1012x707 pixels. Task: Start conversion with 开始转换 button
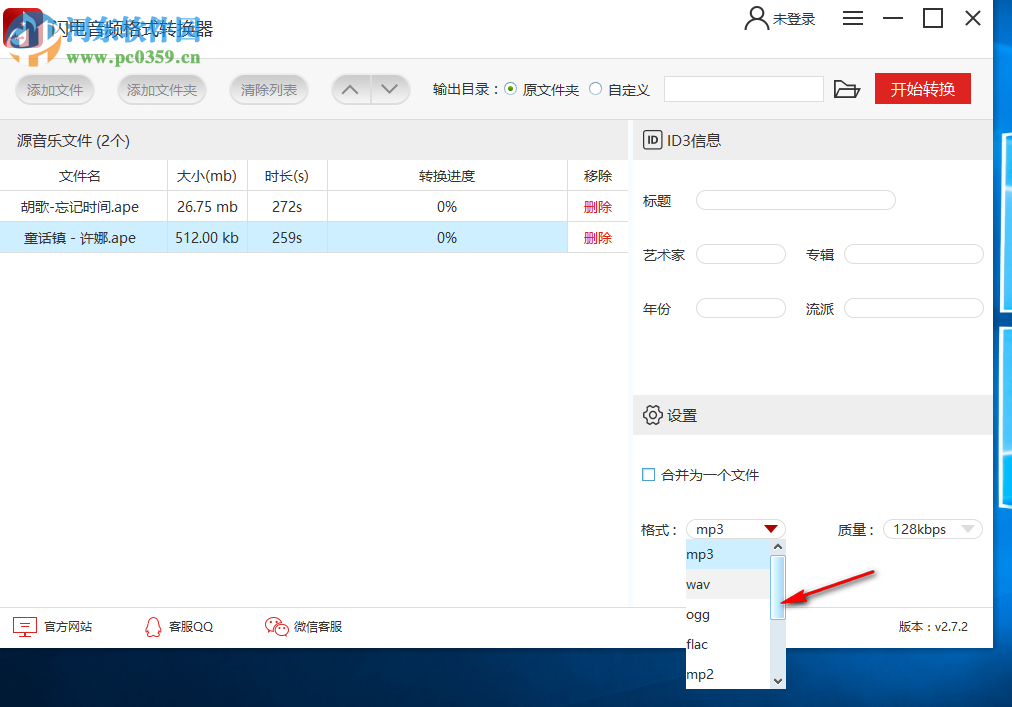[922, 88]
